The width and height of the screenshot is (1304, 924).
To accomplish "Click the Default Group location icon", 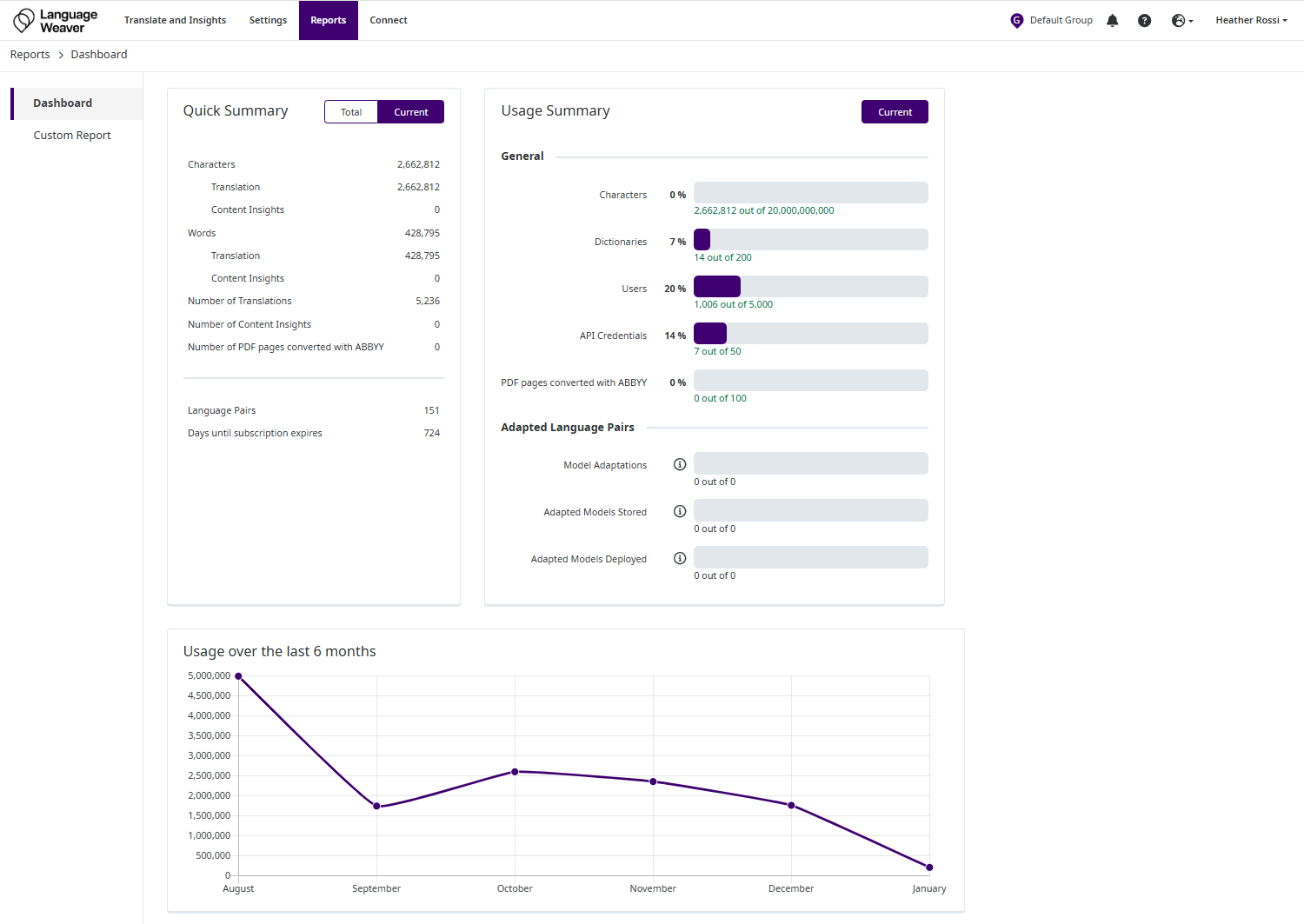I will [1016, 20].
